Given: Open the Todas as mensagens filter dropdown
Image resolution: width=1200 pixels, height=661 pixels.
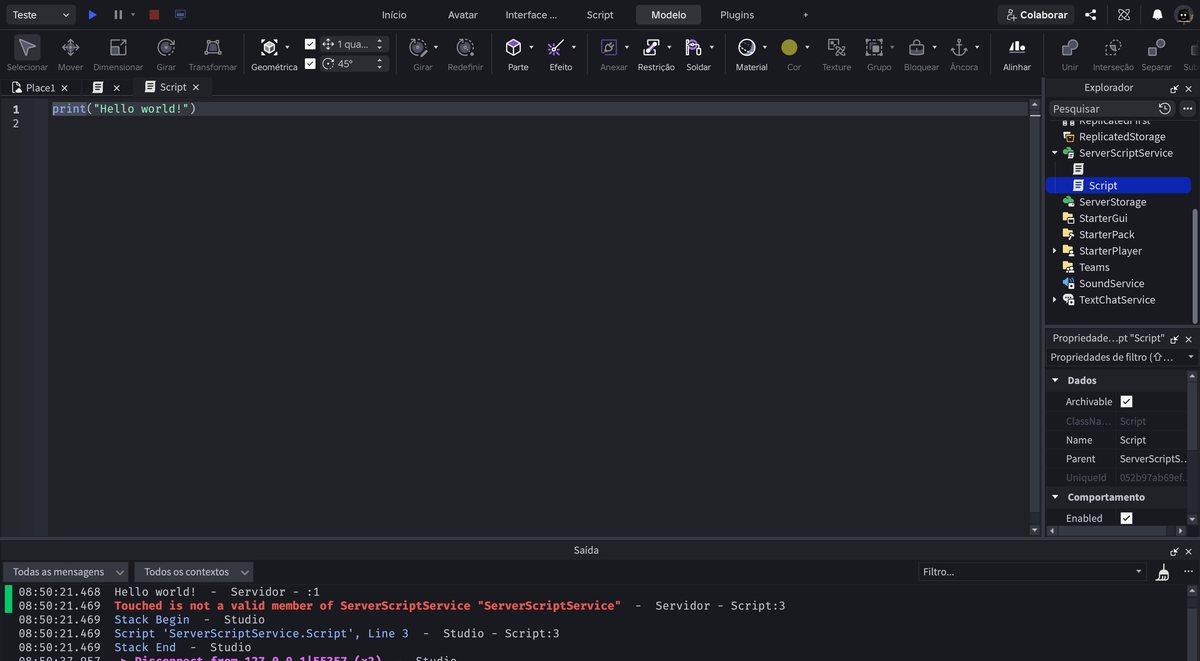Looking at the screenshot, I should coord(66,572).
